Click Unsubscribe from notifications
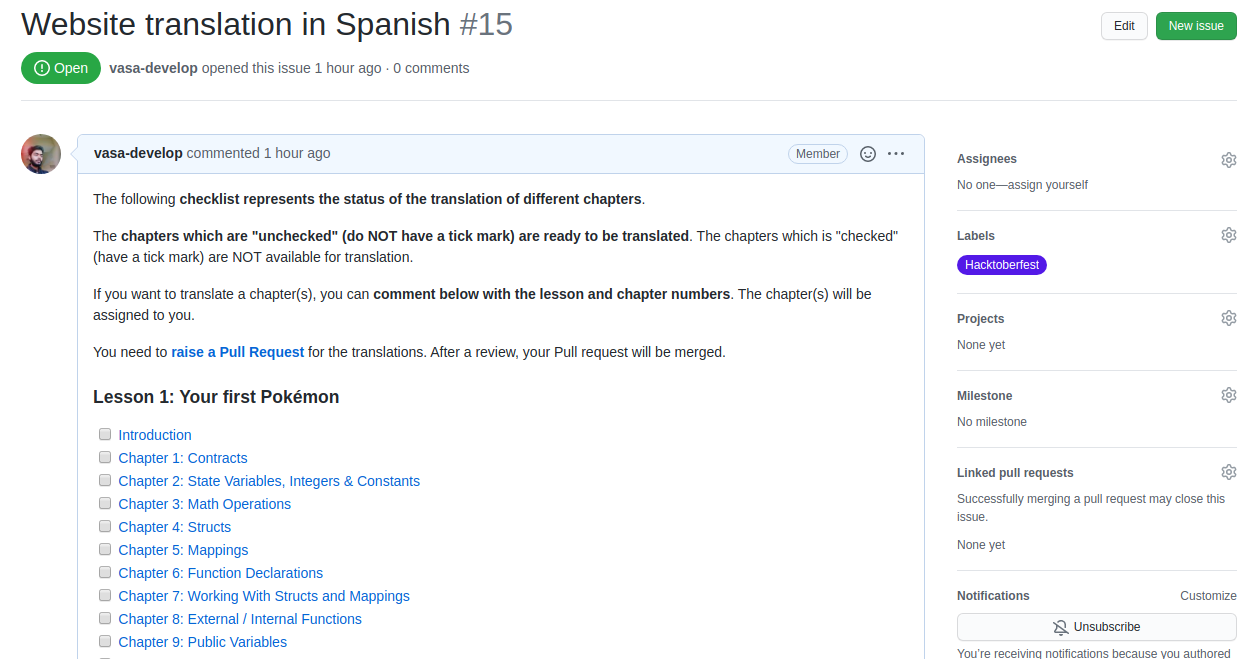The image size is (1253, 659). pos(1096,627)
